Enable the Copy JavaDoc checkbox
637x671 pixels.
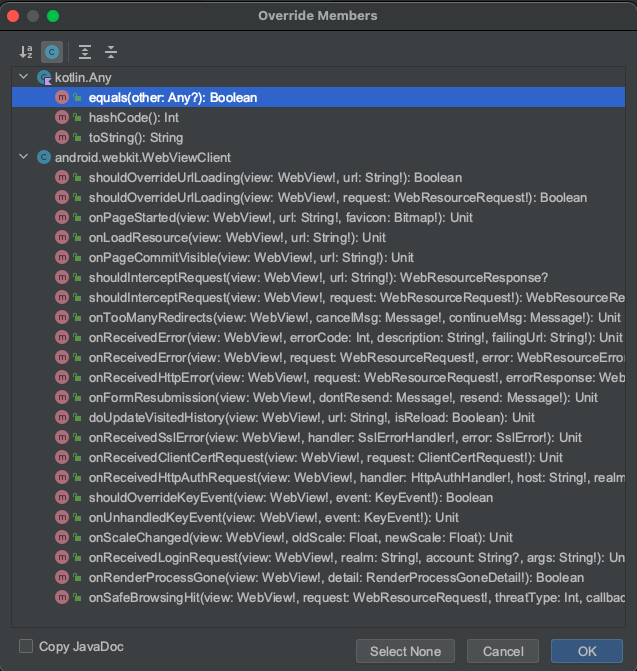tap(26, 646)
